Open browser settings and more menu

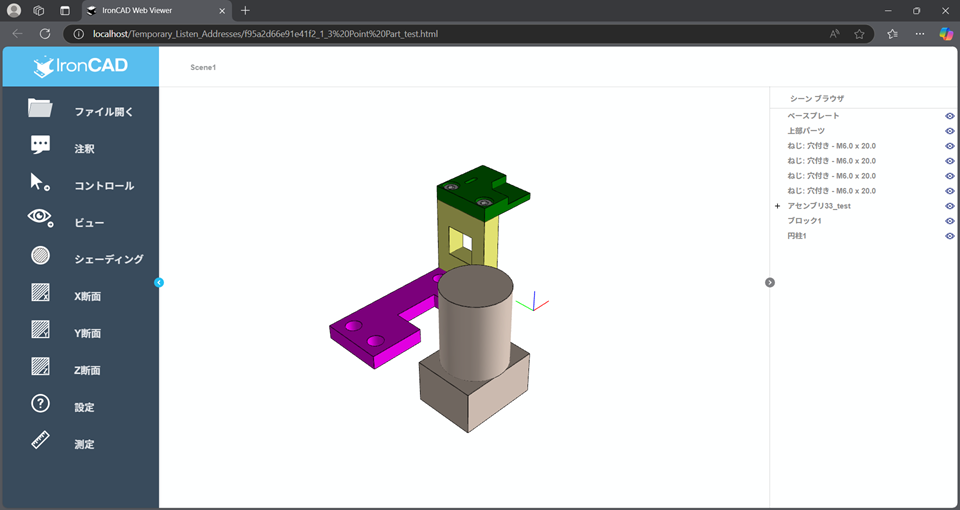click(920, 34)
